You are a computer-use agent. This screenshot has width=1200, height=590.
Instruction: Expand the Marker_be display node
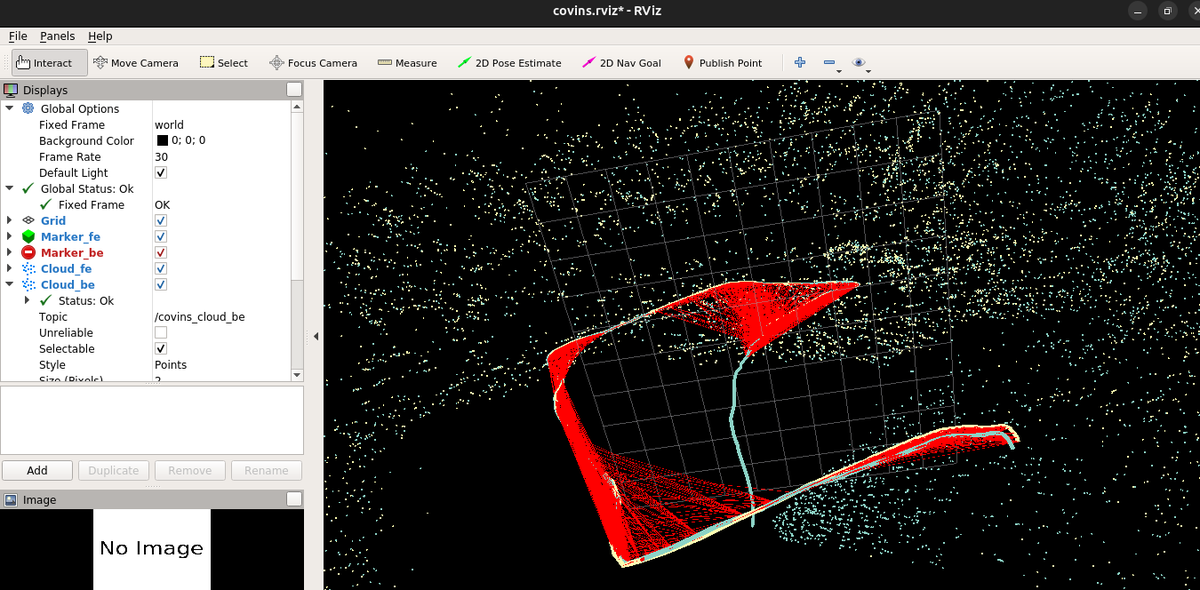click(9, 252)
